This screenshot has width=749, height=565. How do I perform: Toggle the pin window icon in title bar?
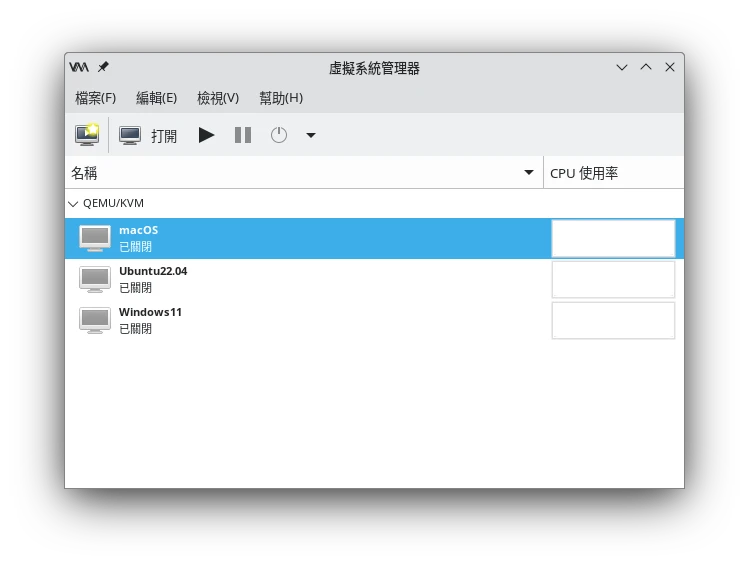click(103, 67)
